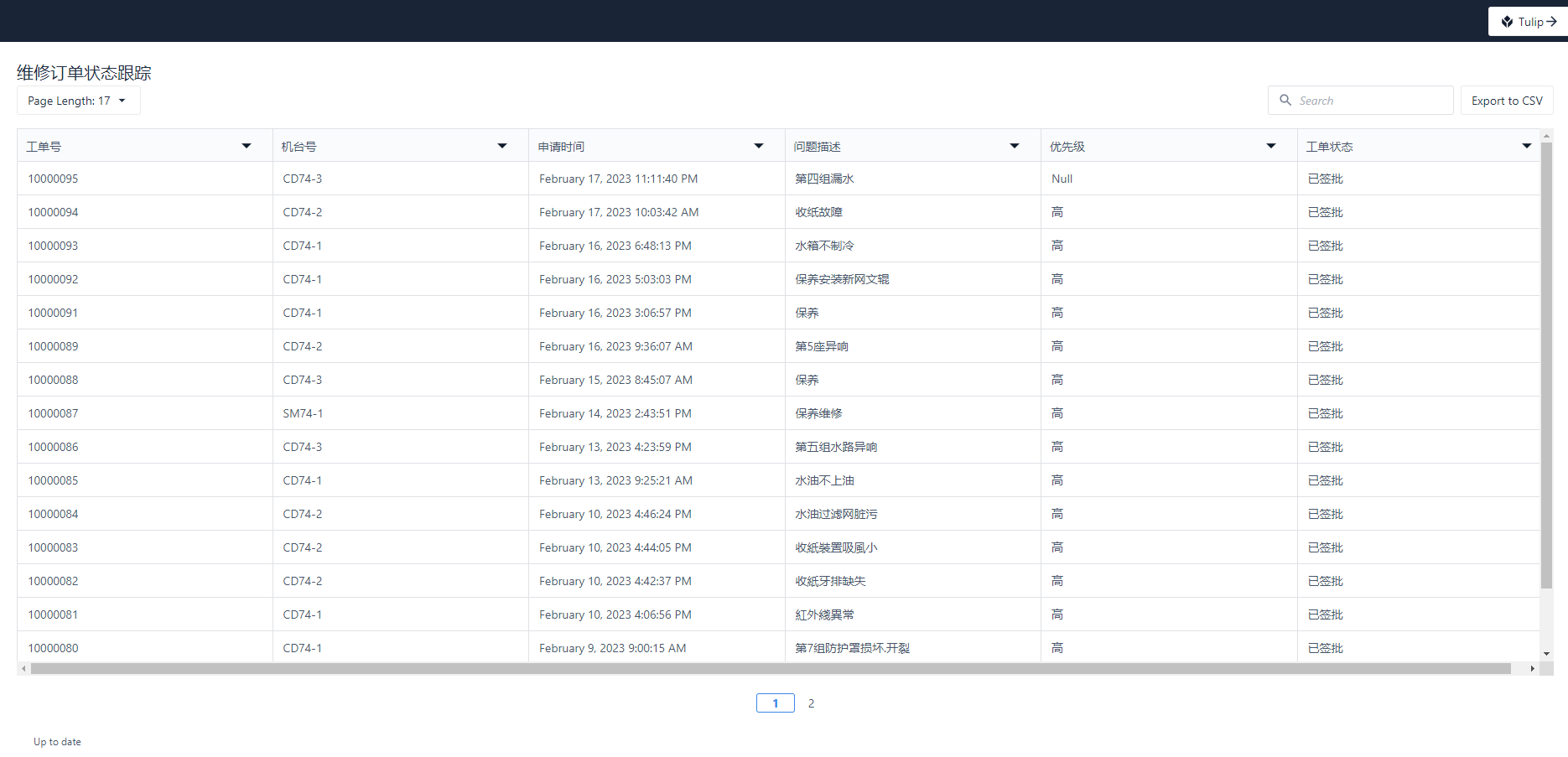Focus the Search input field
Screen dimensions: 1568x757
pyautogui.click(x=1360, y=101)
